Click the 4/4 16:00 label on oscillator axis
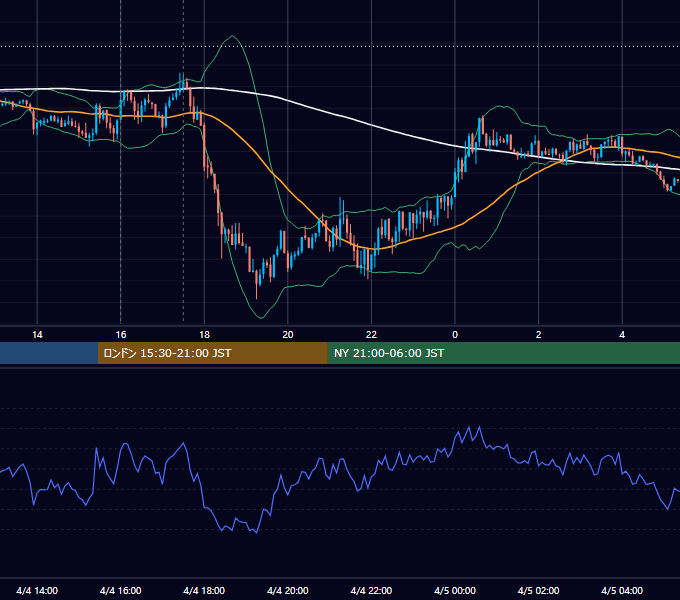Image resolution: width=680 pixels, height=600 pixels. (x=121, y=590)
